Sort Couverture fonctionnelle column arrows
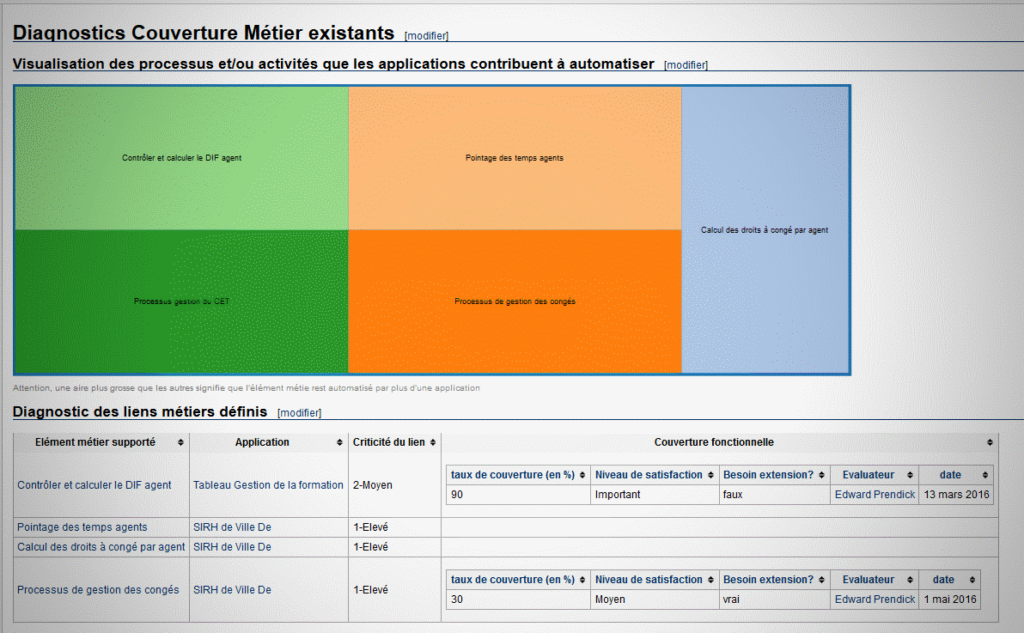The height and width of the screenshot is (633, 1024). click(x=990, y=442)
